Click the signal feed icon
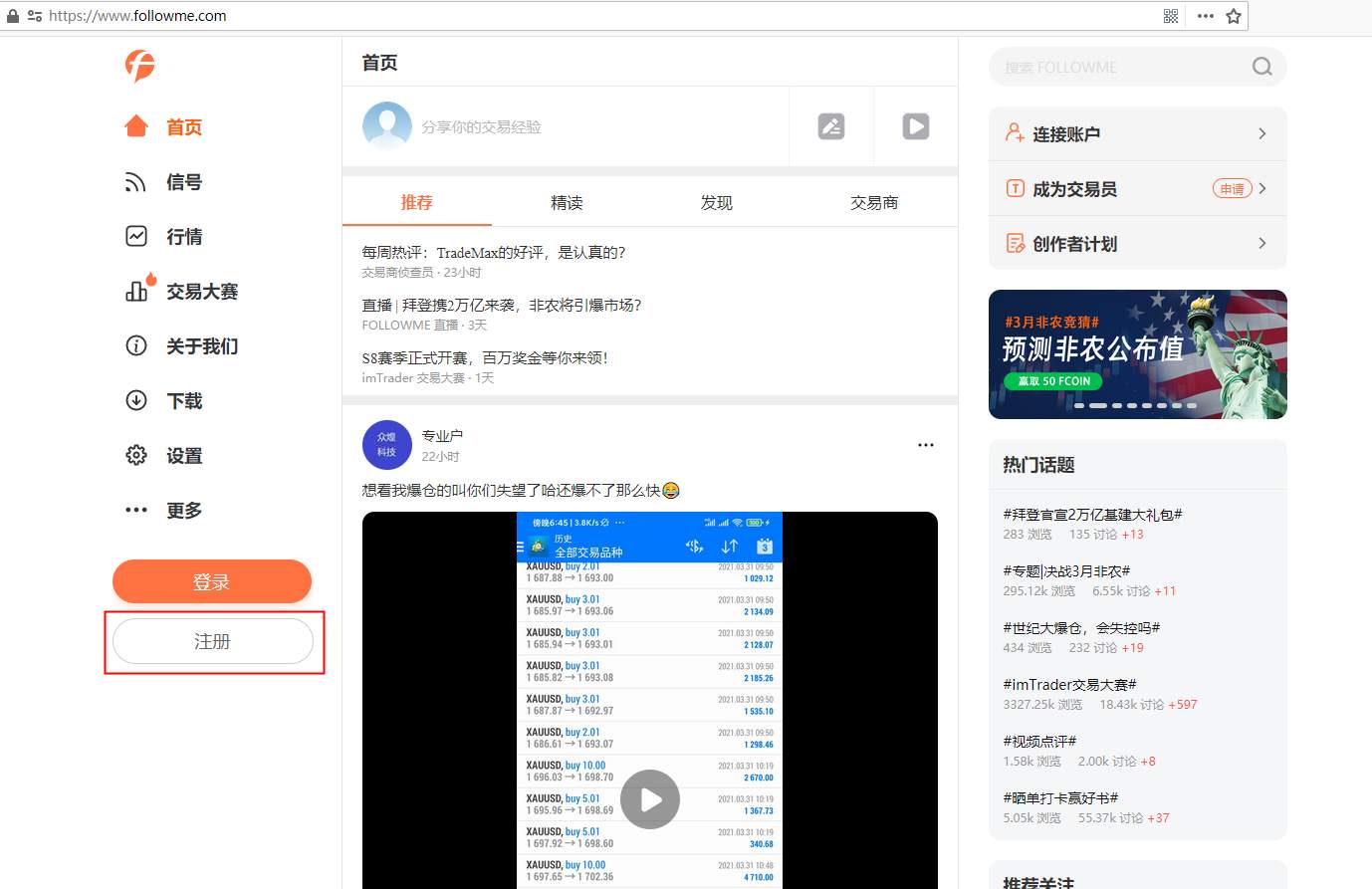 click(x=135, y=181)
